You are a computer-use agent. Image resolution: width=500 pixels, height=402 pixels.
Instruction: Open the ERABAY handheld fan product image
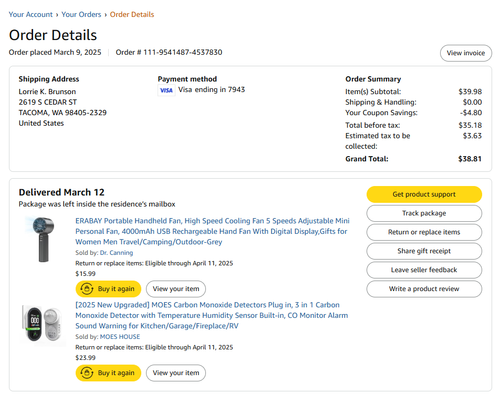point(42,239)
